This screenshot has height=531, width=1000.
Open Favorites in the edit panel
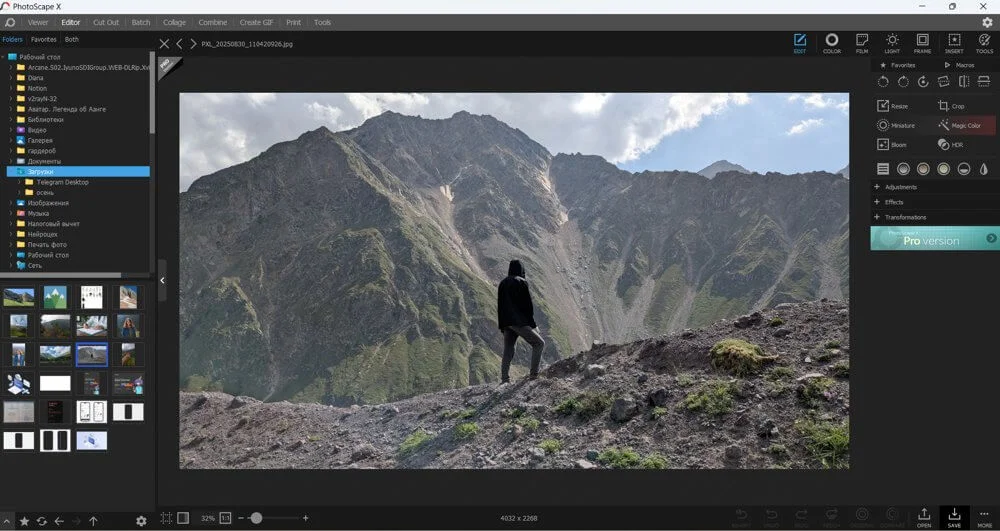coord(898,65)
